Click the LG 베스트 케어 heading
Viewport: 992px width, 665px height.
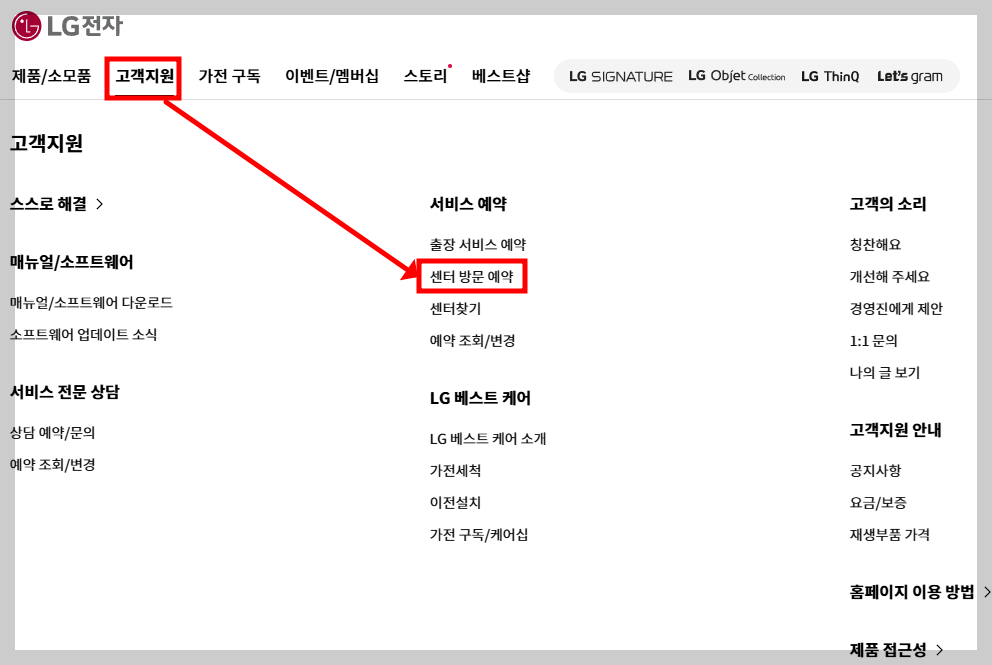[480, 398]
